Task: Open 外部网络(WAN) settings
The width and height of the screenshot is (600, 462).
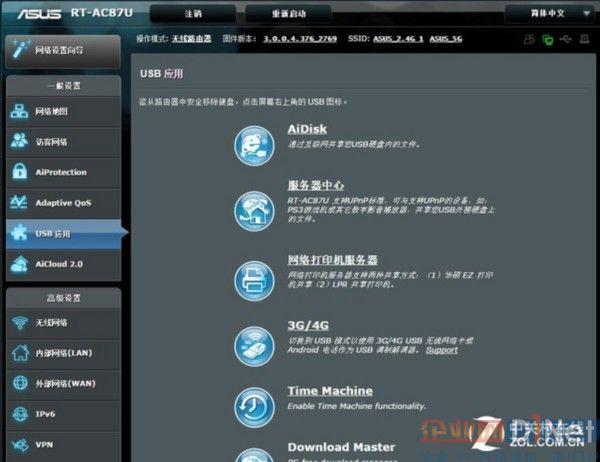Action: [64, 384]
